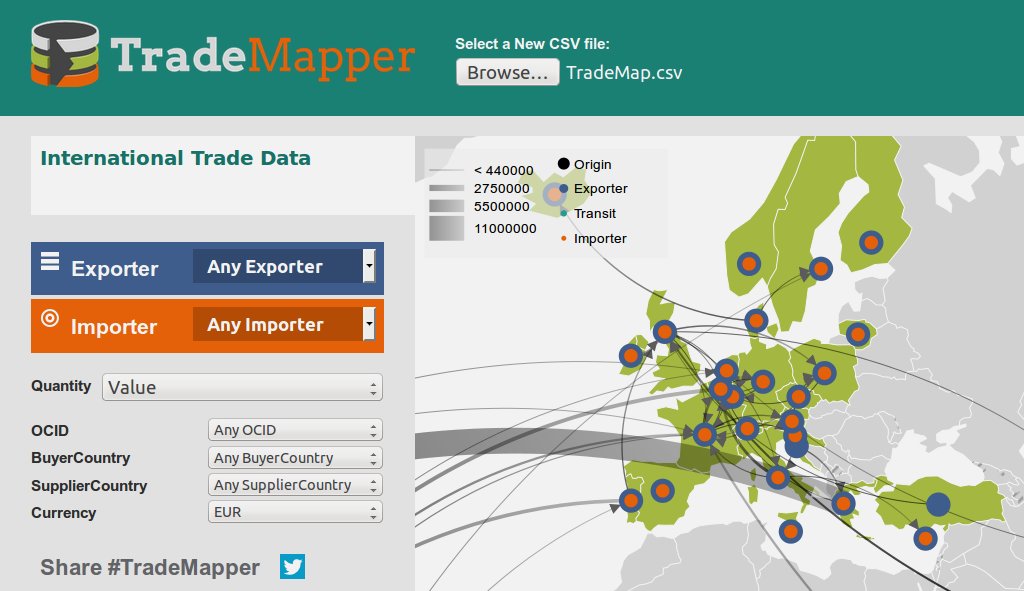The image size is (1024, 591).
Task: Expand the Any SupplierCountry dropdown
Action: click(x=295, y=485)
